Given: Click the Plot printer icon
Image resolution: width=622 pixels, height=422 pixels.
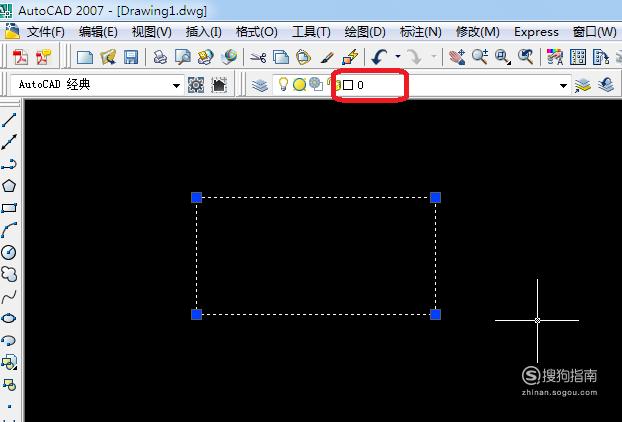Looking at the screenshot, I should click(160, 58).
